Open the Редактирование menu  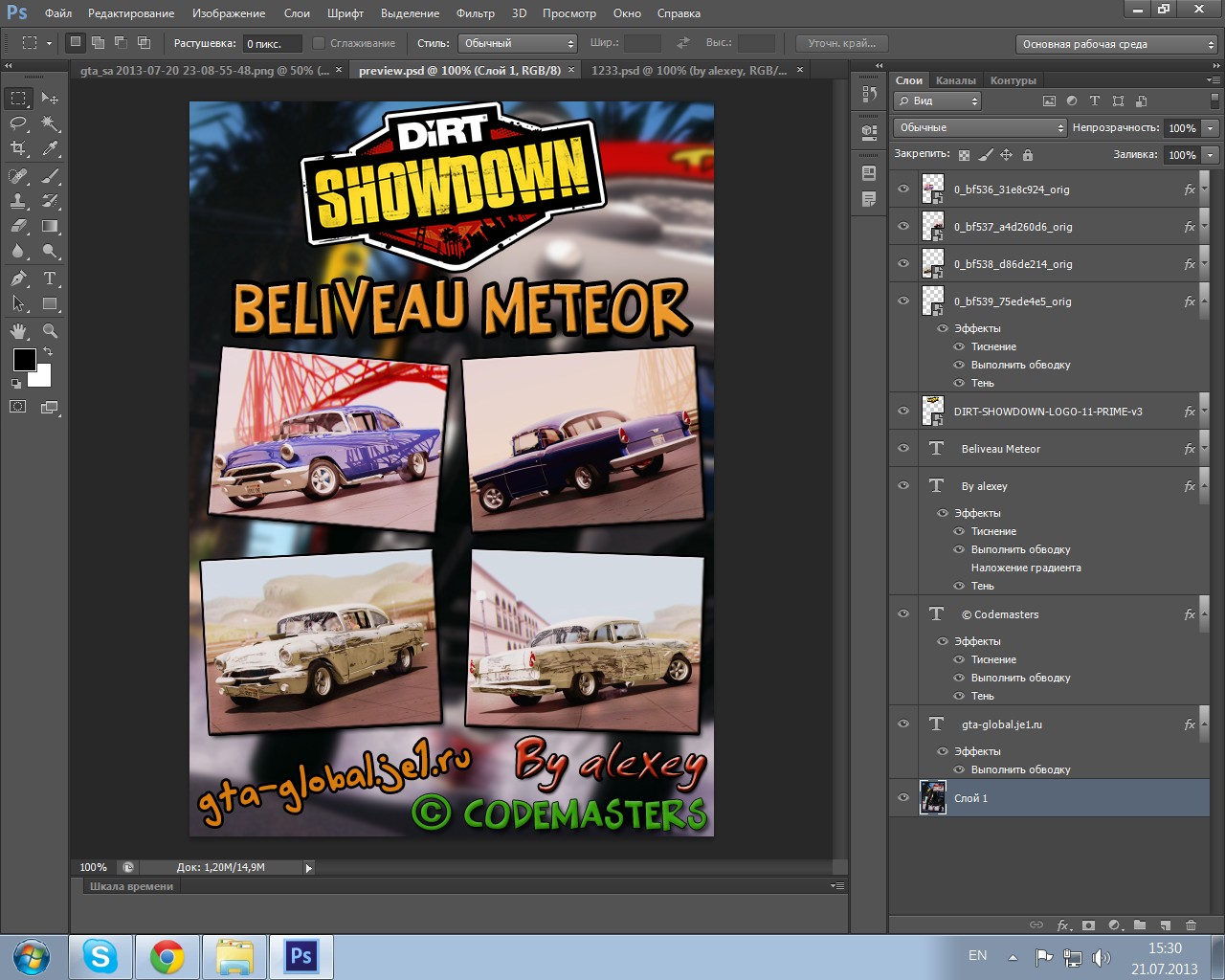(131, 13)
